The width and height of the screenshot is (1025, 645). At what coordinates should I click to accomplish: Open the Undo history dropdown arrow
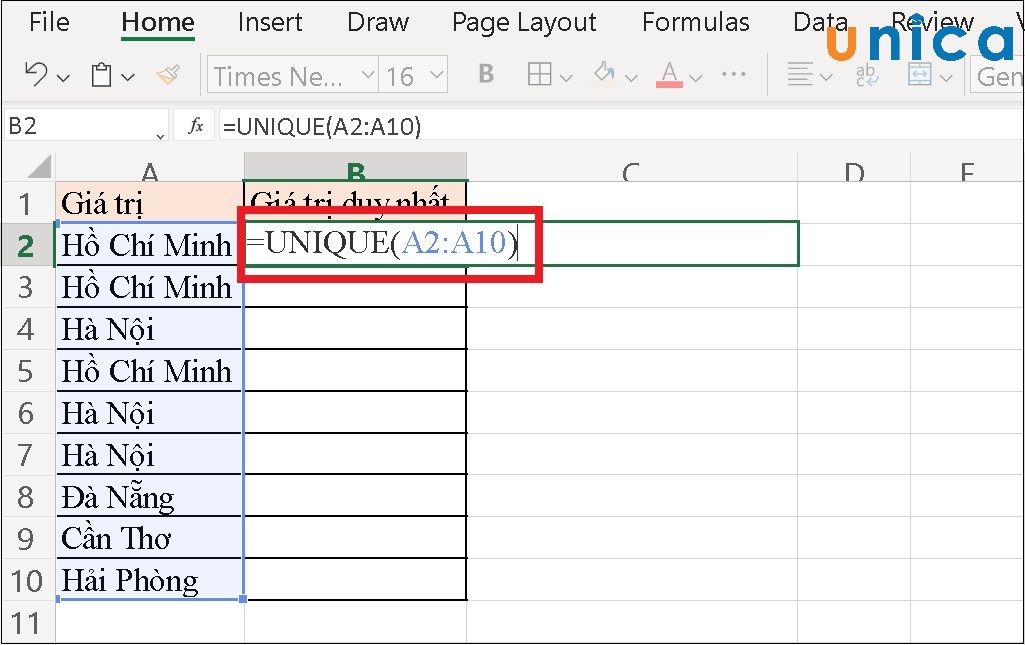(x=63, y=78)
